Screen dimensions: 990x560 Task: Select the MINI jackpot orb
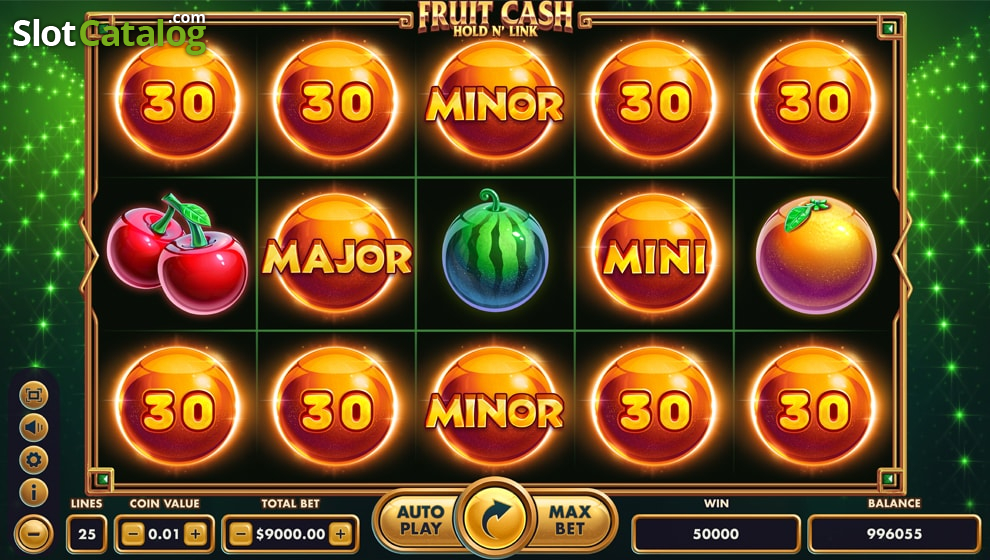tap(654, 254)
